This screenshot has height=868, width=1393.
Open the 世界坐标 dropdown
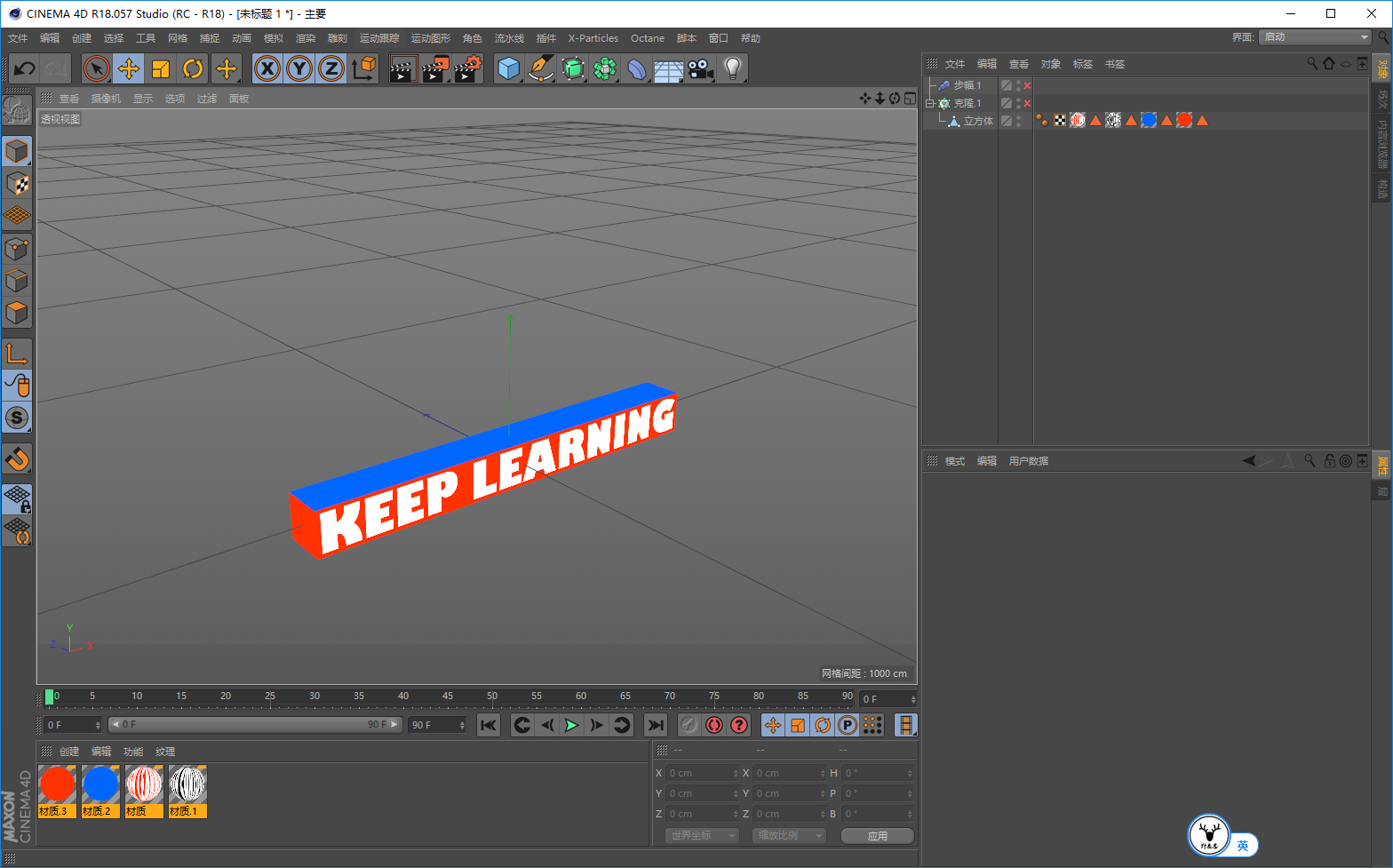pyautogui.click(x=702, y=835)
